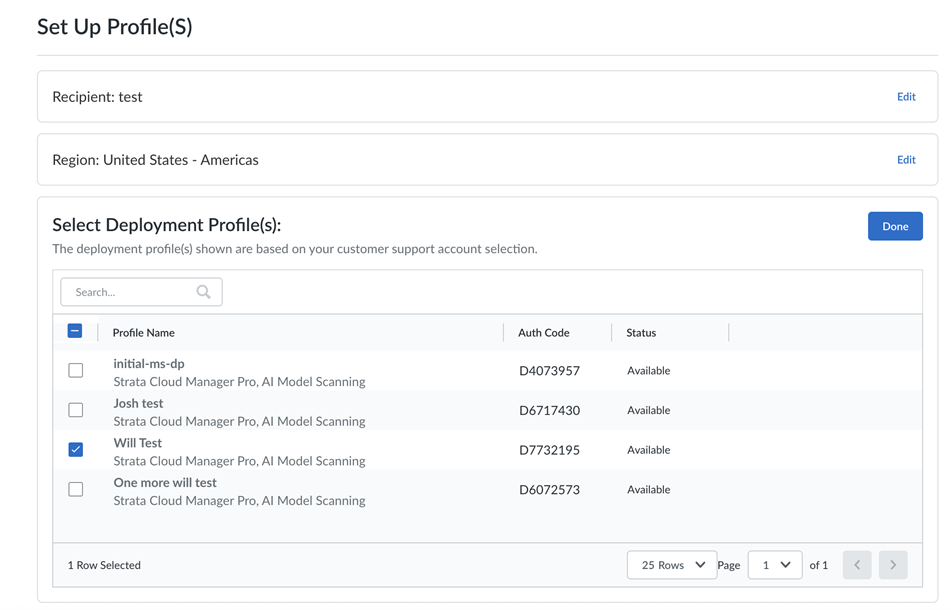The width and height of the screenshot is (951, 610).
Task: Click the search magnifier icon
Action: click(x=203, y=292)
